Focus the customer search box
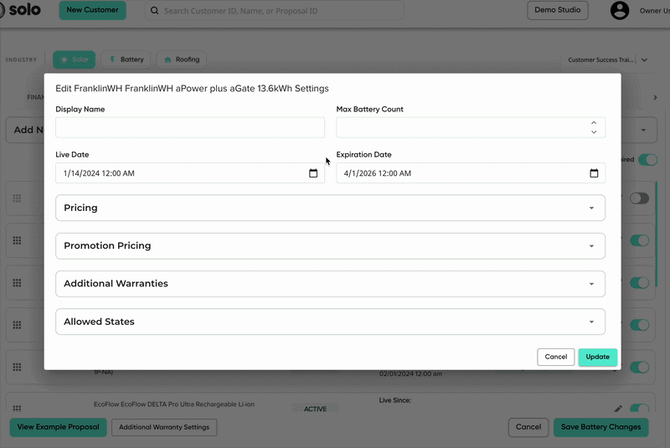The width and height of the screenshot is (670, 448). pyautogui.click(x=274, y=11)
